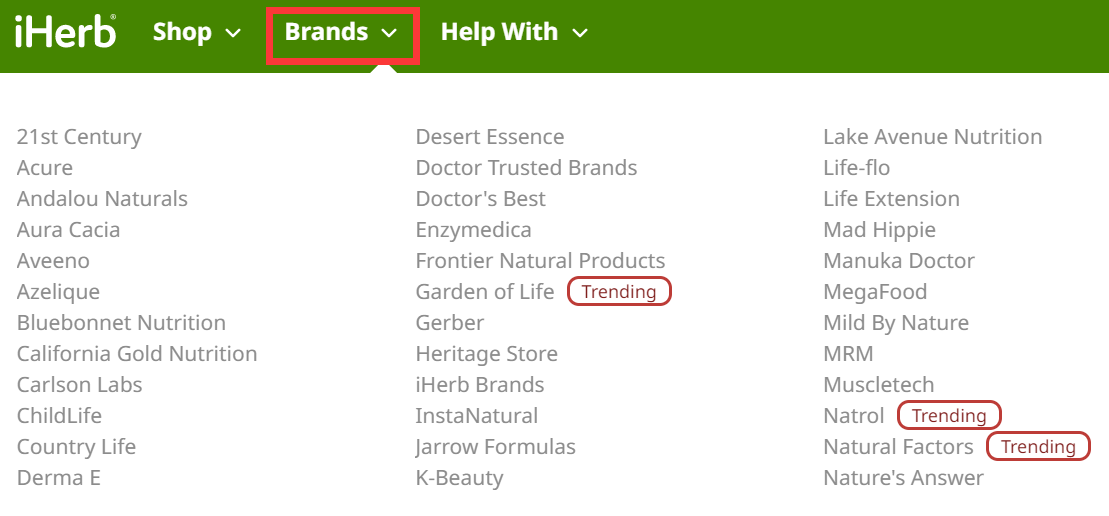Open Jarrow Formulas brand

[x=496, y=447]
